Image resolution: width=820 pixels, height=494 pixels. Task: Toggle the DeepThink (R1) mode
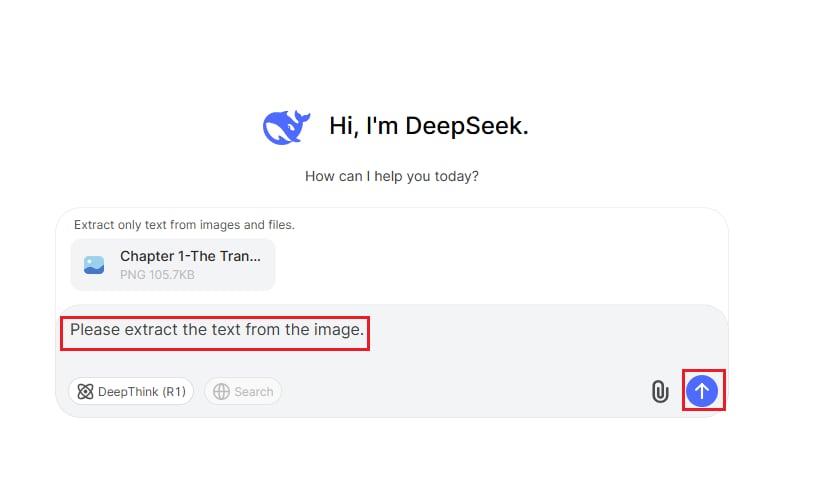(x=131, y=392)
